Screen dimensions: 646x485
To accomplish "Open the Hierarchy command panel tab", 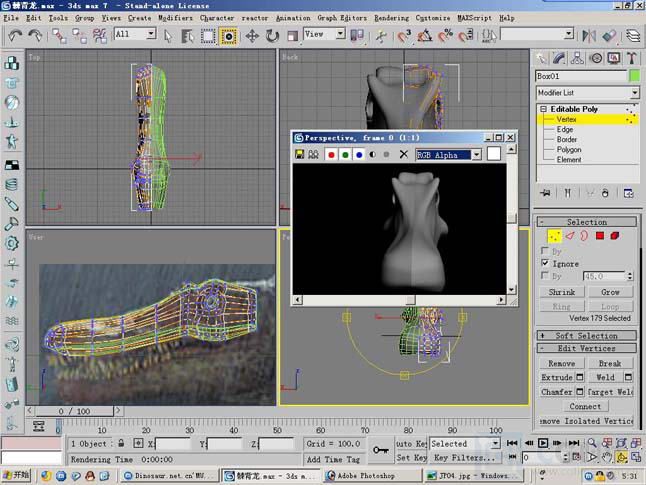I will (x=577, y=58).
